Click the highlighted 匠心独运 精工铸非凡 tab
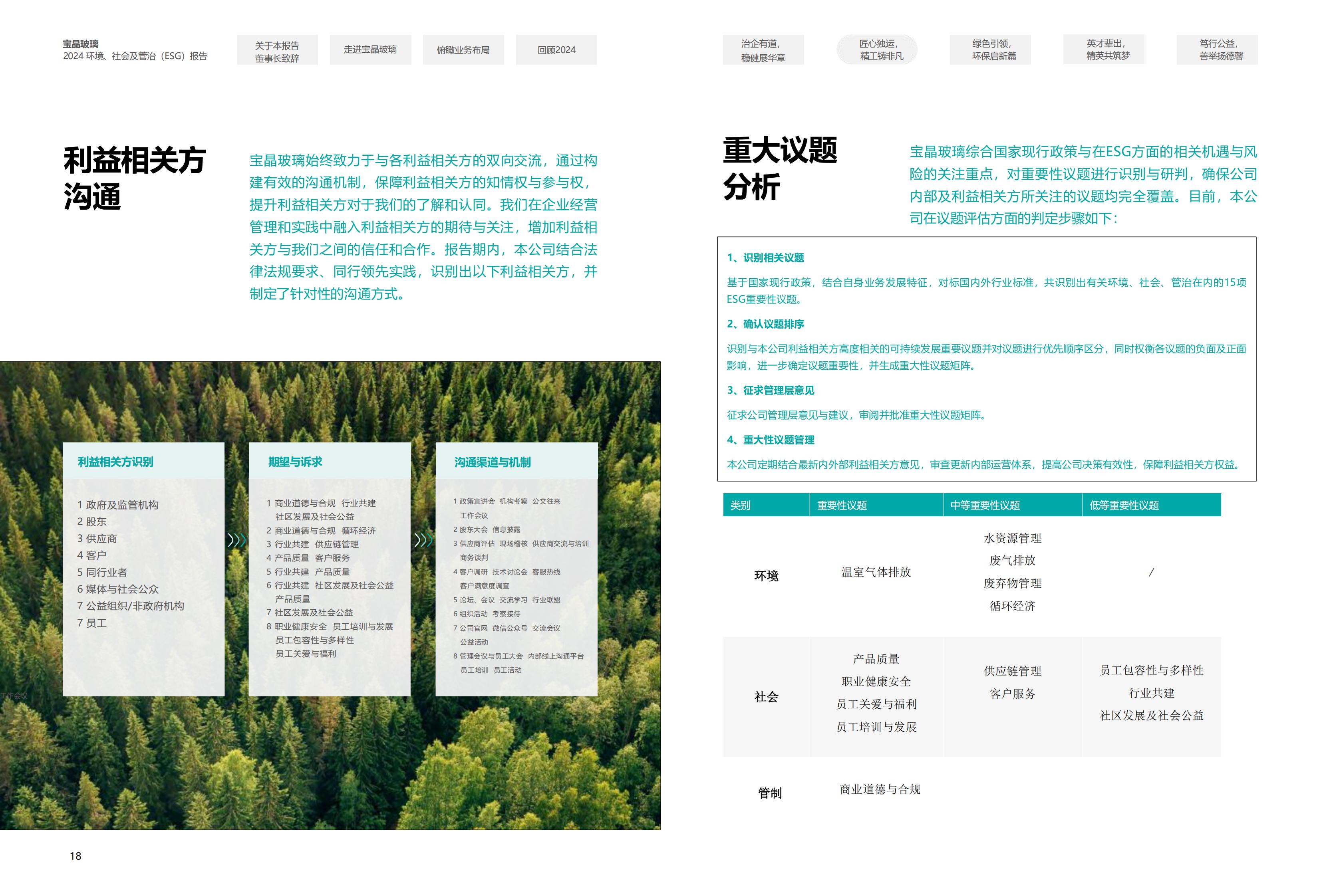The image size is (1321, 896). coord(877,50)
